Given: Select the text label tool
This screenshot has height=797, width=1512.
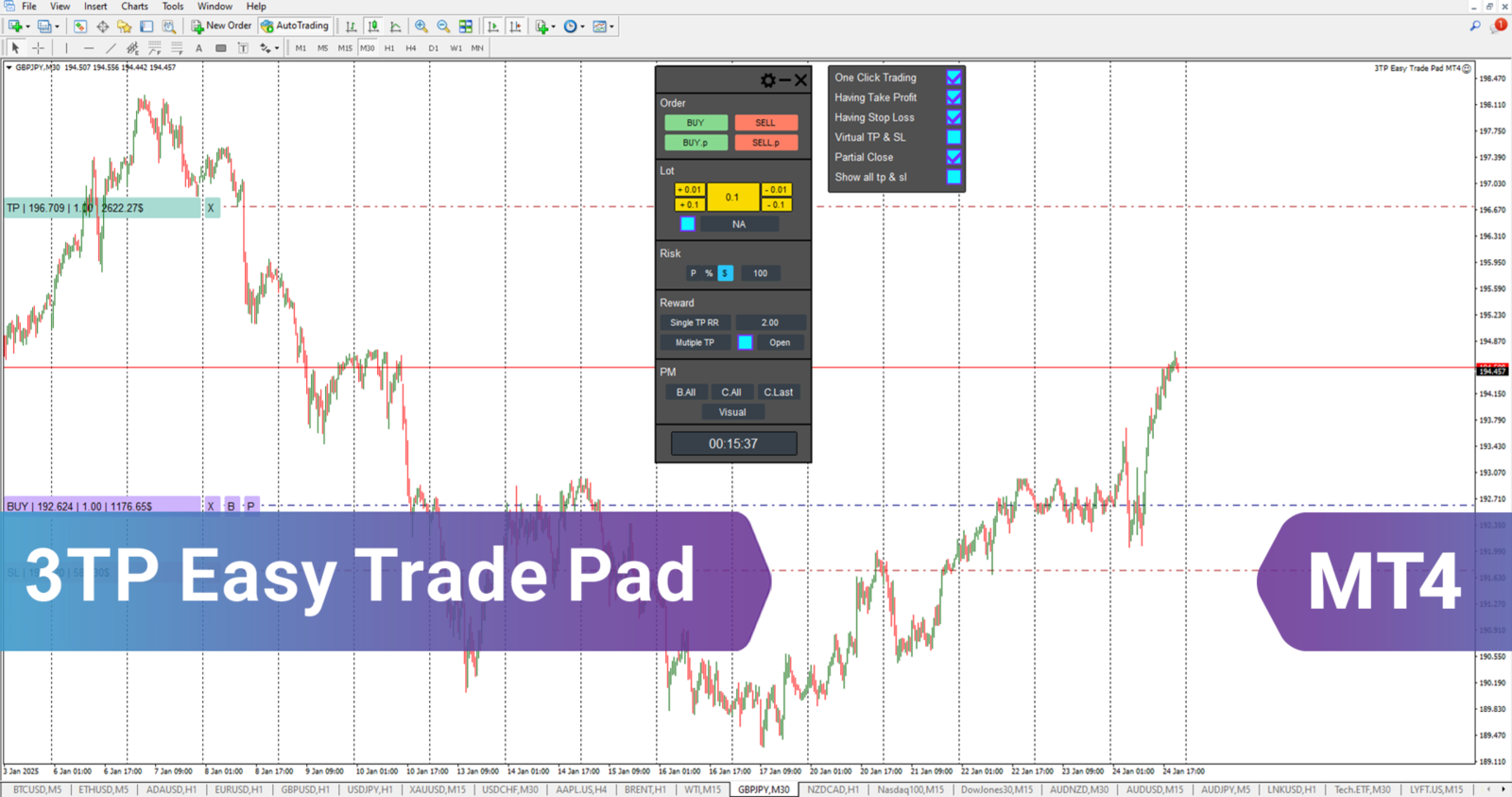Looking at the screenshot, I should [x=198, y=48].
